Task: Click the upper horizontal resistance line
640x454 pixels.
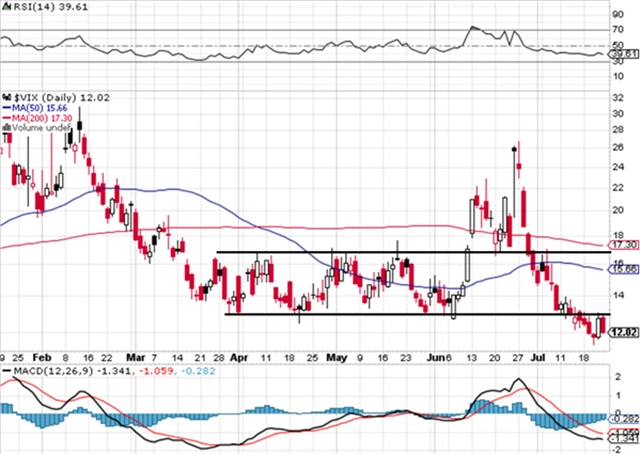Action: point(350,252)
